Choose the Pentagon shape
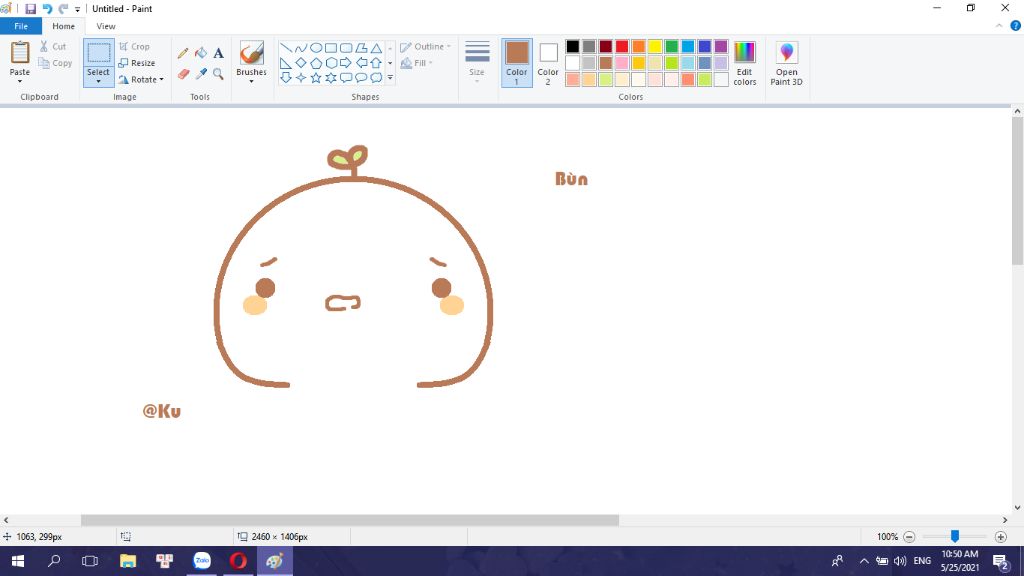This screenshot has height=576, width=1024. pyautogui.click(x=316, y=63)
